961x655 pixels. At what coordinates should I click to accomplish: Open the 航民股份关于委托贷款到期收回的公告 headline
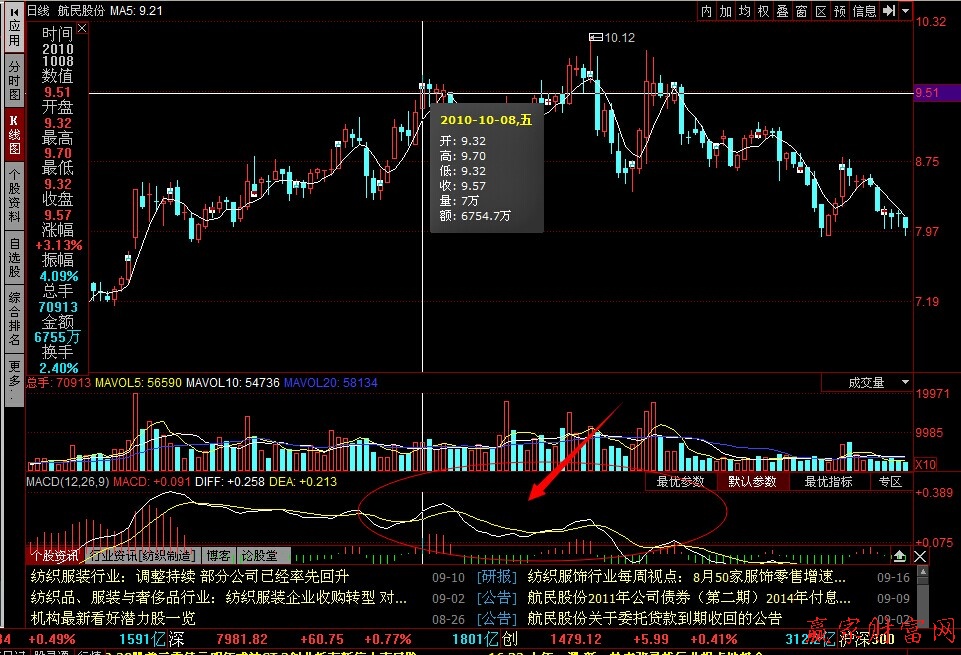[x=654, y=618]
